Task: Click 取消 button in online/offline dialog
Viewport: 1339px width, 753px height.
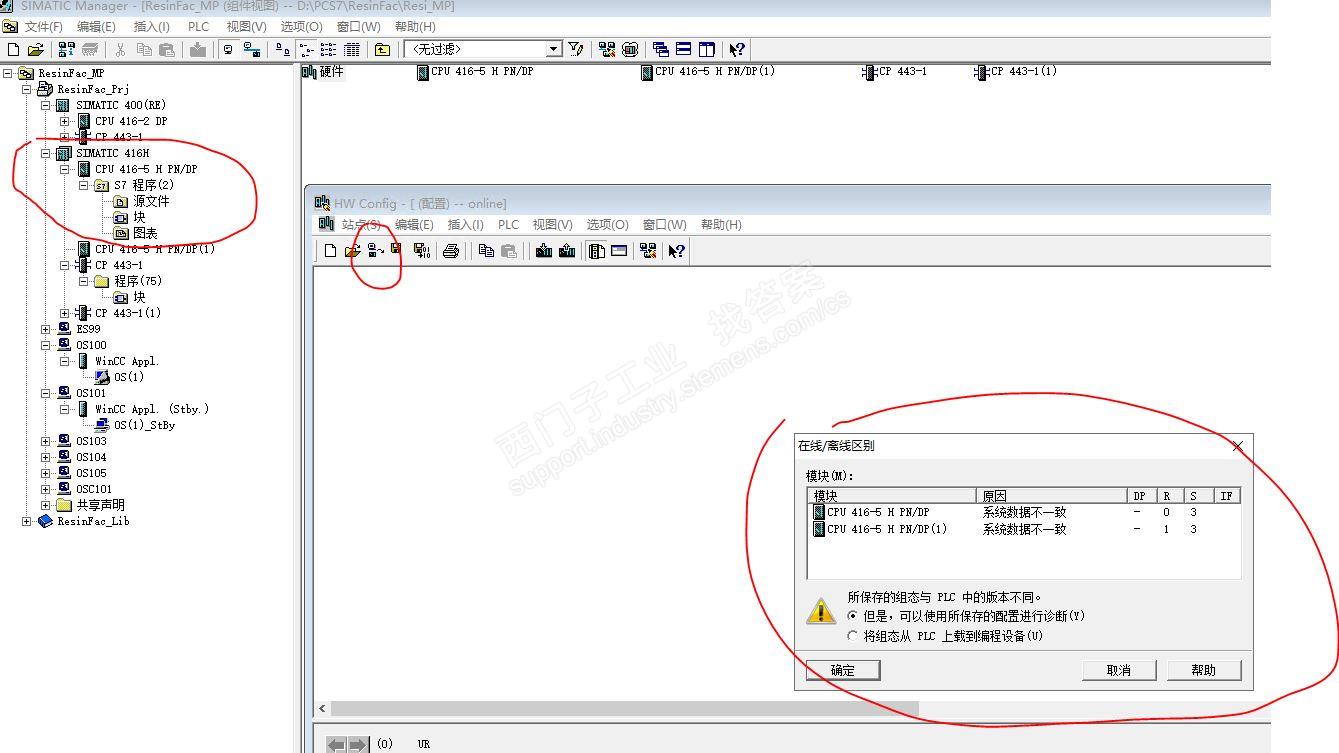Action: (x=1119, y=670)
